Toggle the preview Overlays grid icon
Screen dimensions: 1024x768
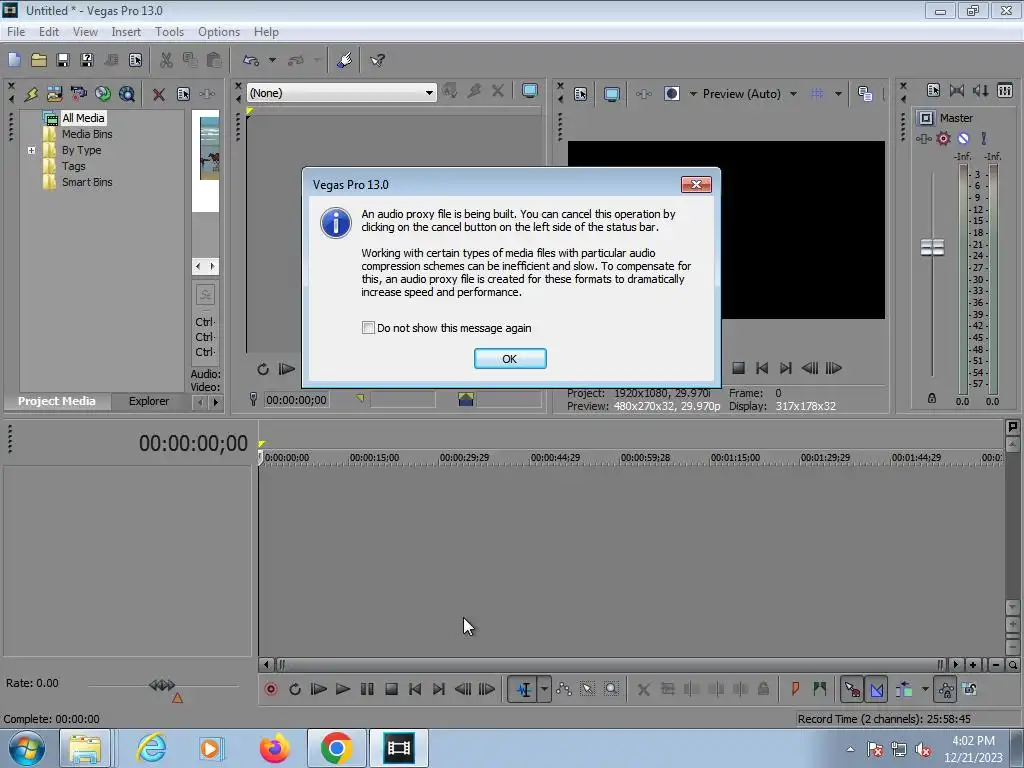pyautogui.click(x=817, y=94)
